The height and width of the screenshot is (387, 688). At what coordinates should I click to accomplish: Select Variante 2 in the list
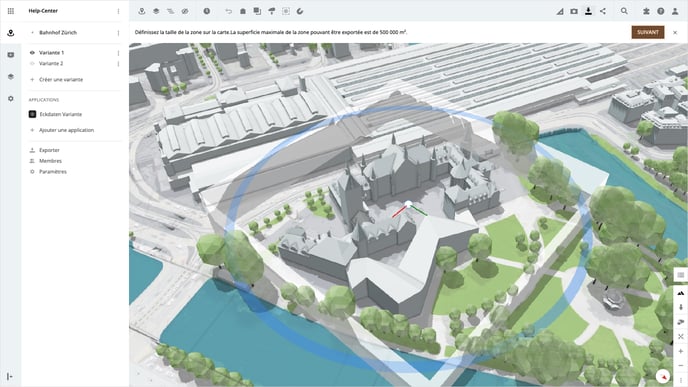point(51,64)
